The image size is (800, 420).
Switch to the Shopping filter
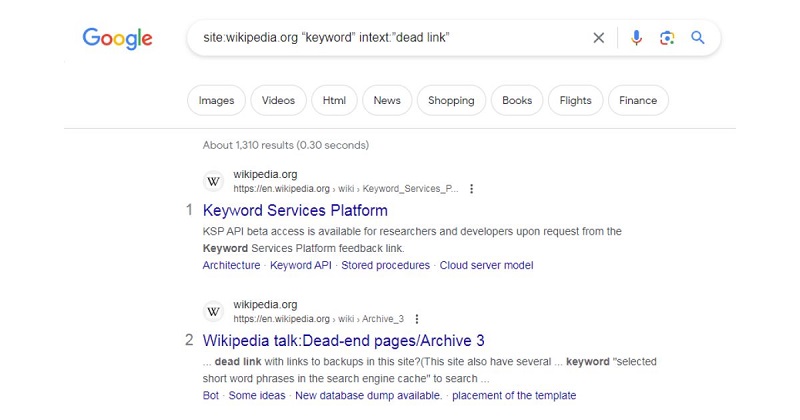point(451,101)
